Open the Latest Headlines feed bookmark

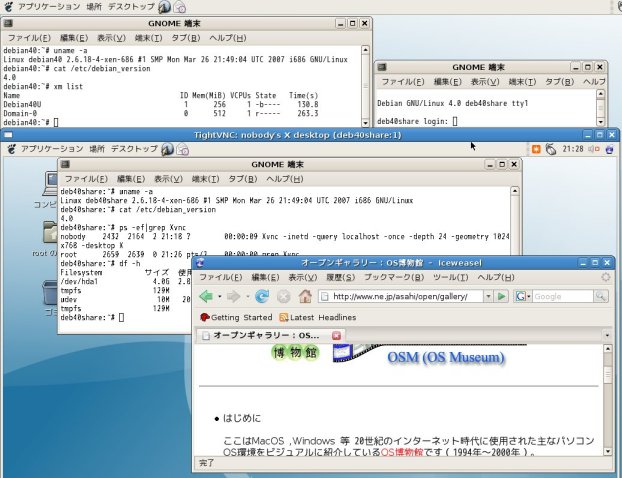point(318,317)
